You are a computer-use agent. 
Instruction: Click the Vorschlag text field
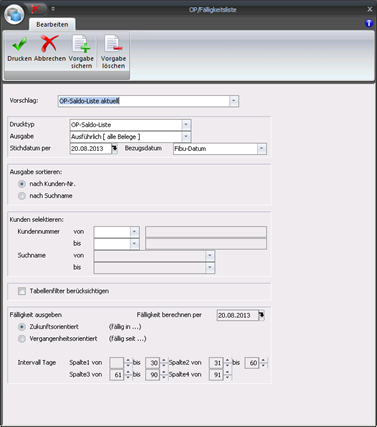144,101
